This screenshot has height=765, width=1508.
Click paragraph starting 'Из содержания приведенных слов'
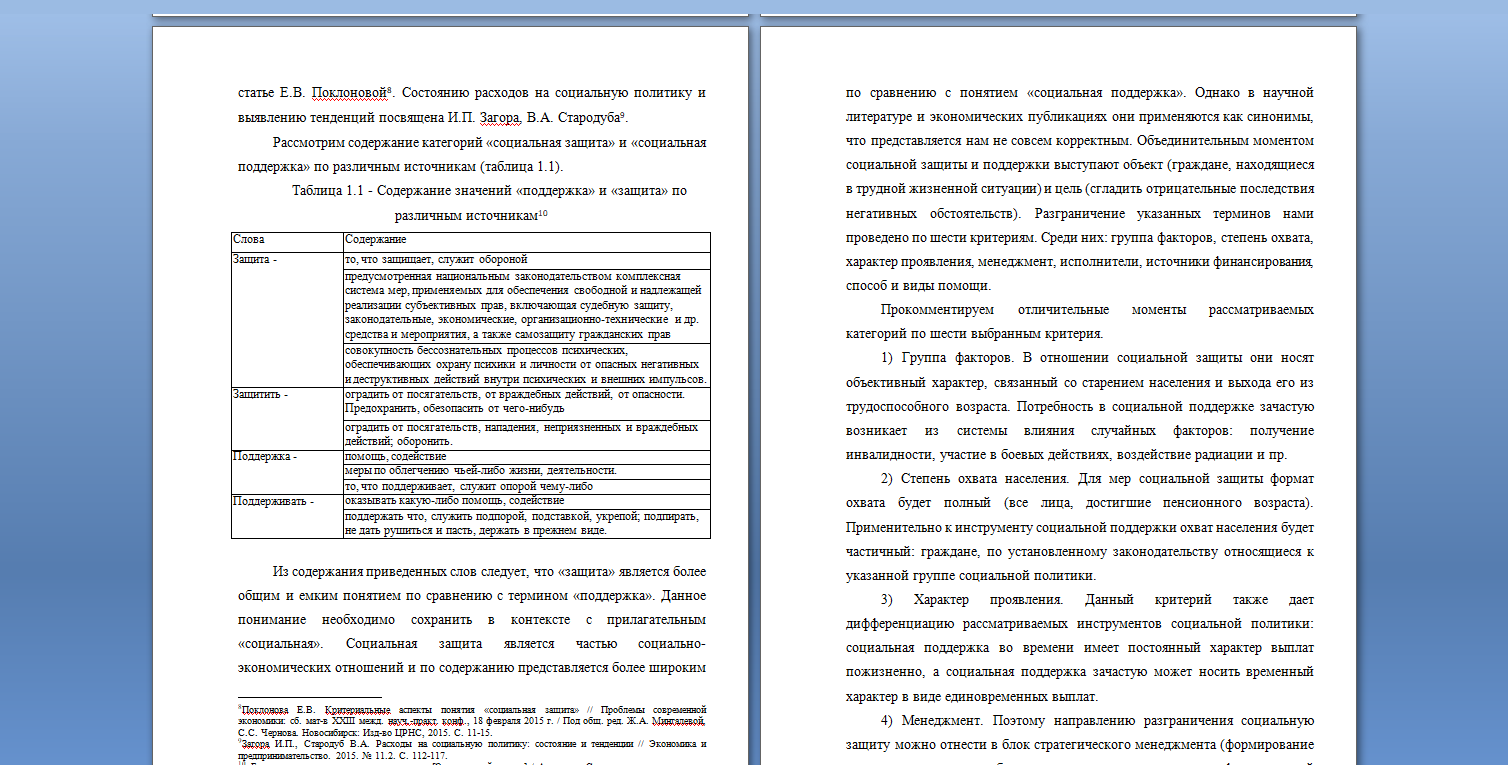click(473, 620)
